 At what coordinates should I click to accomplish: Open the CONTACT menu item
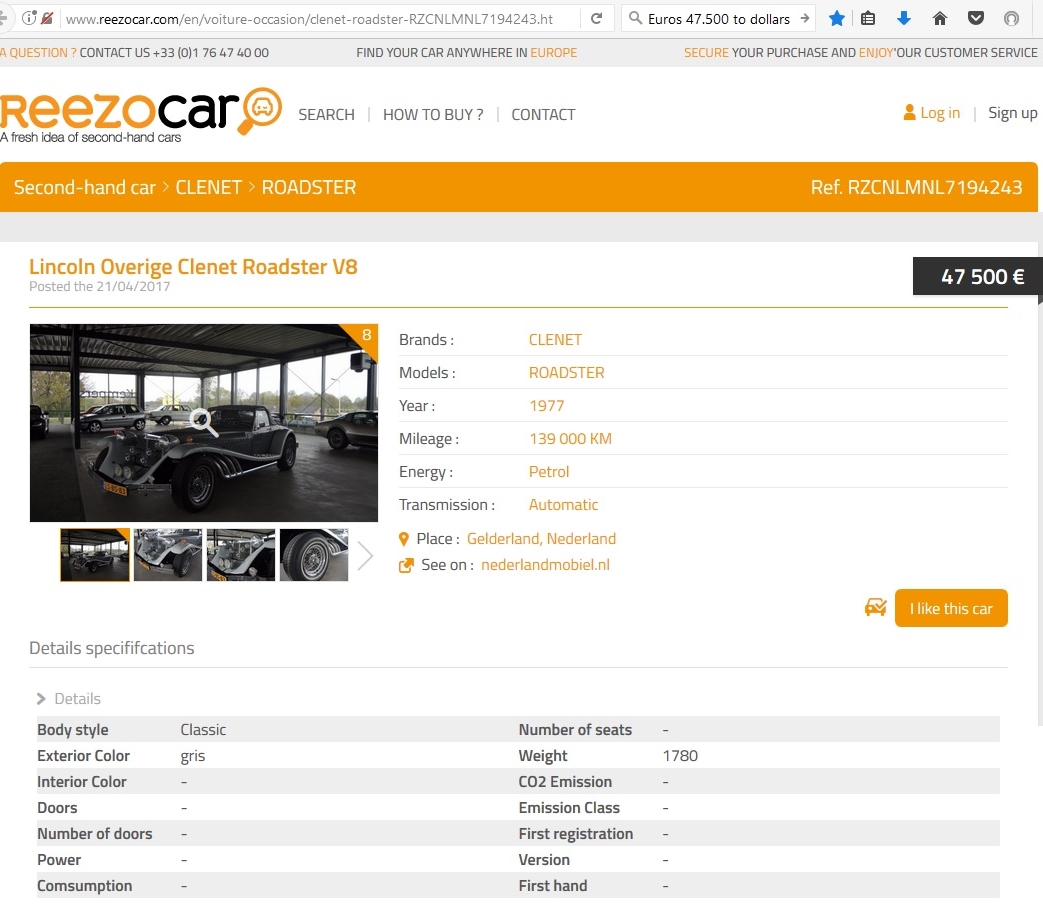(x=543, y=114)
